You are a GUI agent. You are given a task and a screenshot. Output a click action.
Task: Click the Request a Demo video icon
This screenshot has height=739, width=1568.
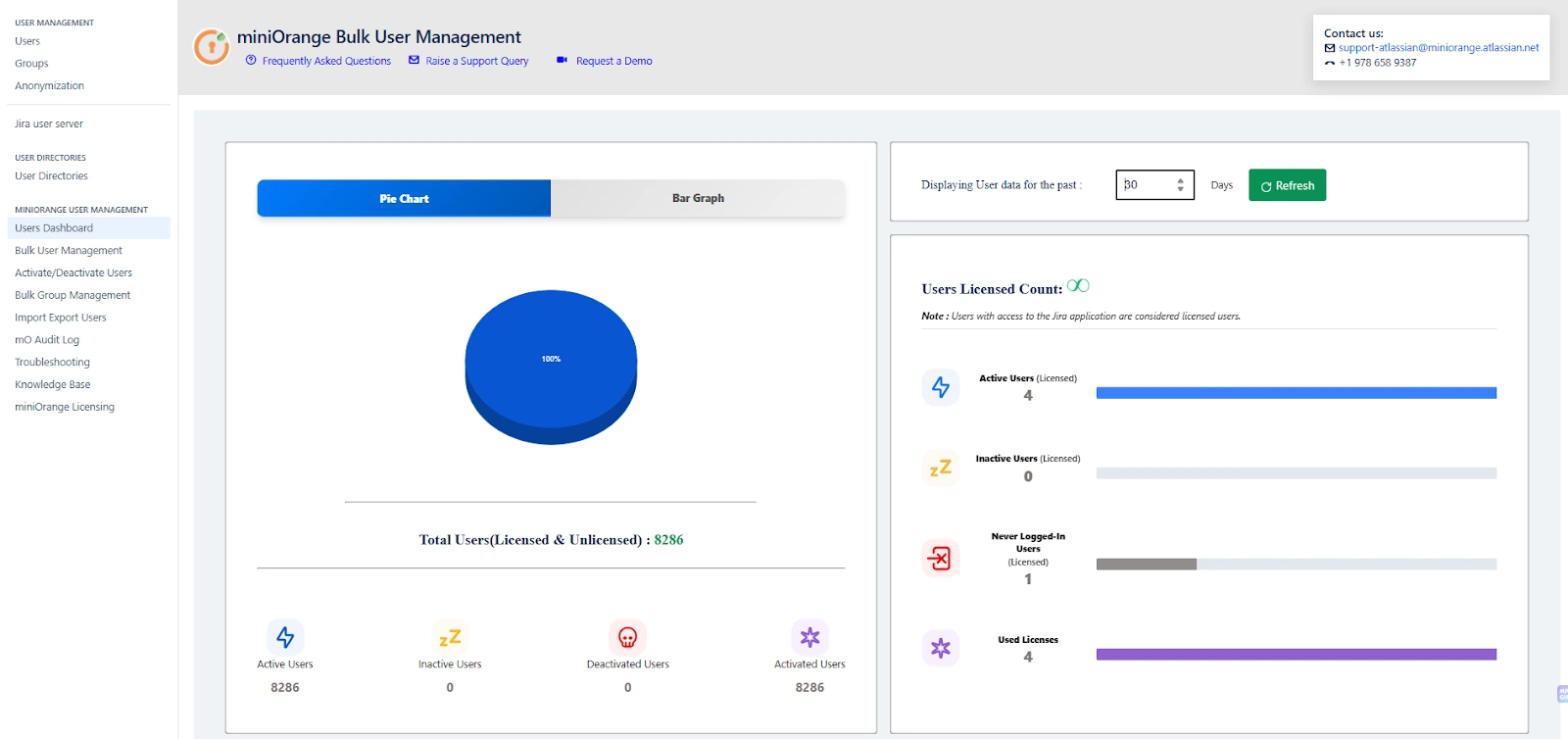tap(562, 60)
